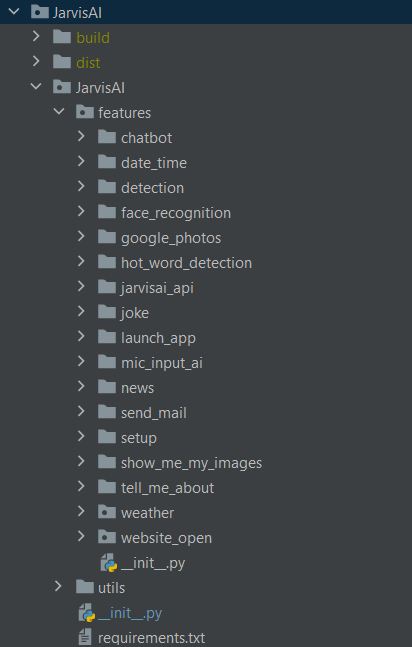This screenshot has height=647, width=412.
Task: Collapse the root JarvisAI project folder
Action: click(x=14, y=12)
